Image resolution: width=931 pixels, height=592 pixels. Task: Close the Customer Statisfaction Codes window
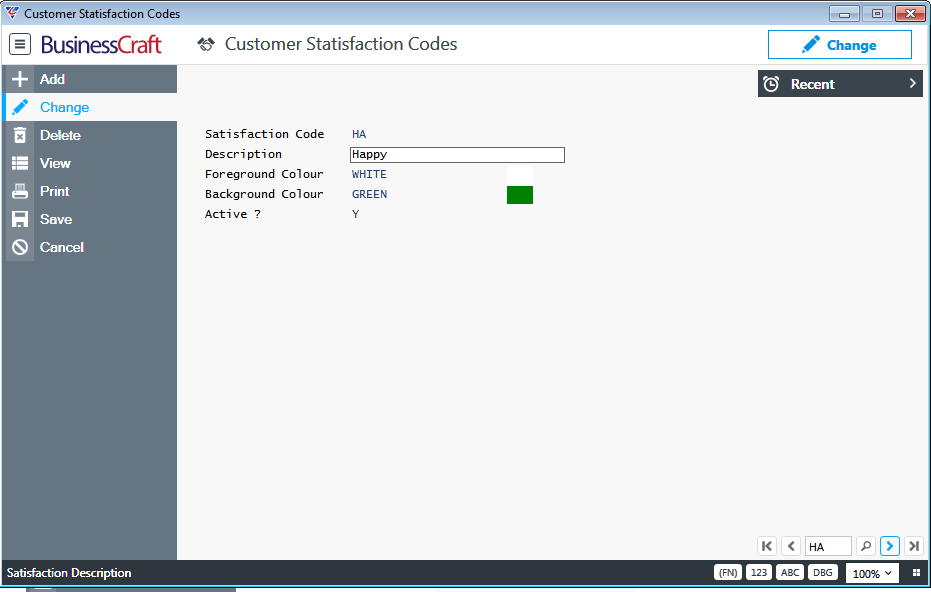[910, 13]
